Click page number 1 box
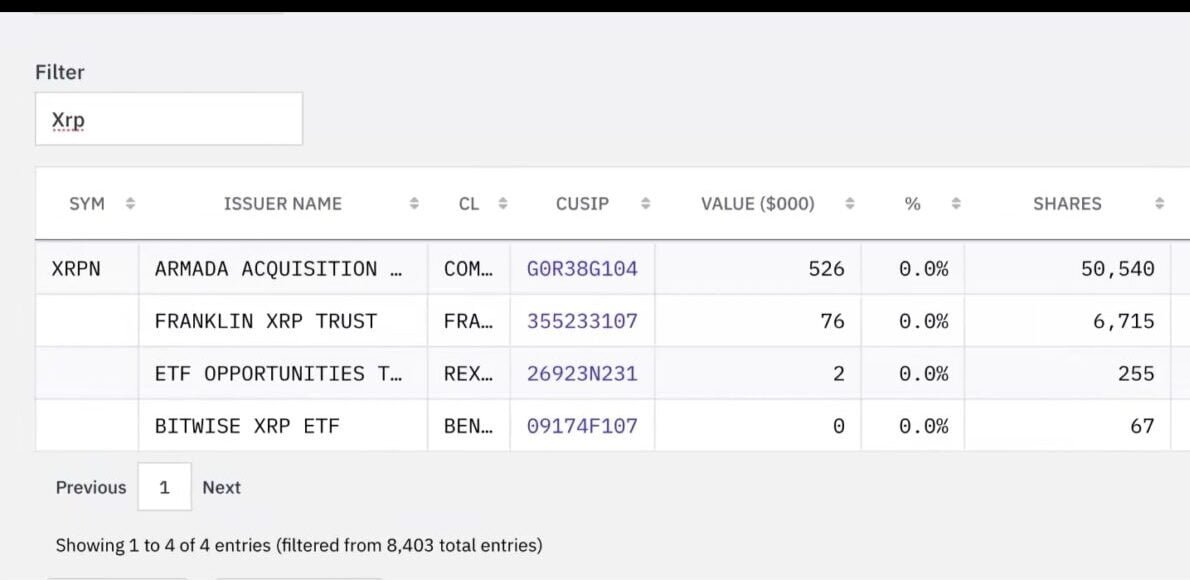Viewport: 1190px width, 580px height. (165, 487)
